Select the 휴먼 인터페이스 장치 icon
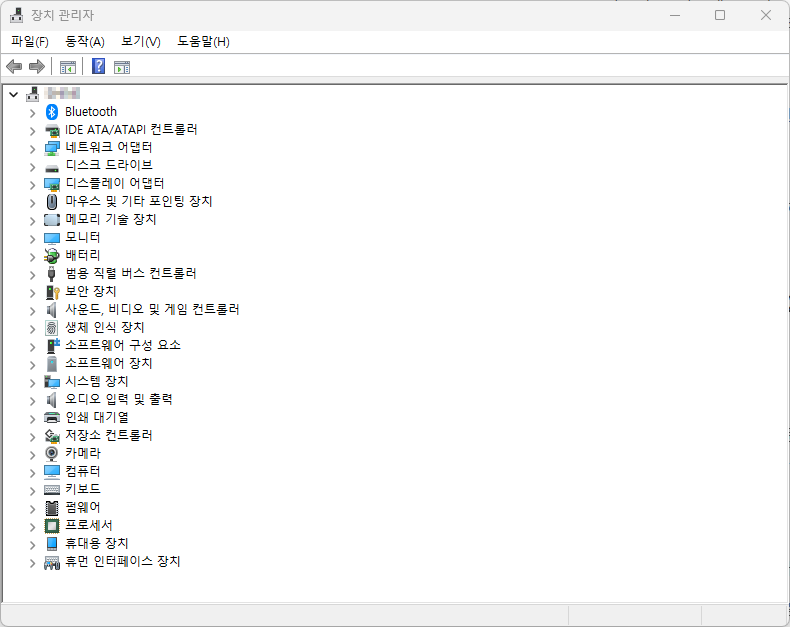Image resolution: width=790 pixels, height=627 pixels. click(x=51, y=562)
